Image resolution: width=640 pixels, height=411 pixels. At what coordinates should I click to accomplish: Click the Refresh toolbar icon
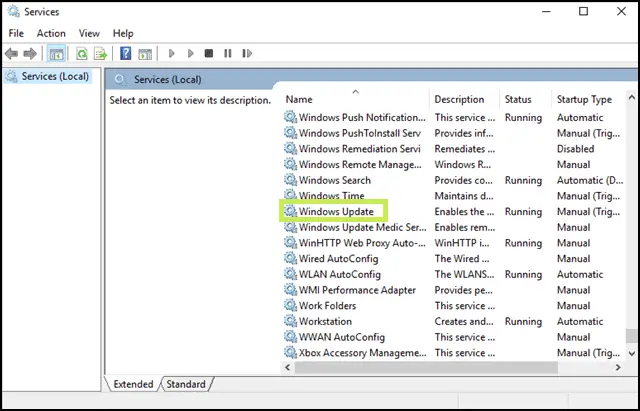coord(82,53)
